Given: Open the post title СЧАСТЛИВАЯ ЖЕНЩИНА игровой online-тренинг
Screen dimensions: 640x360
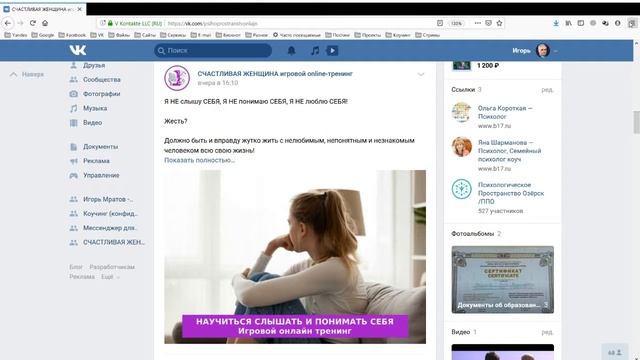Looking at the screenshot, I should (275, 74).
